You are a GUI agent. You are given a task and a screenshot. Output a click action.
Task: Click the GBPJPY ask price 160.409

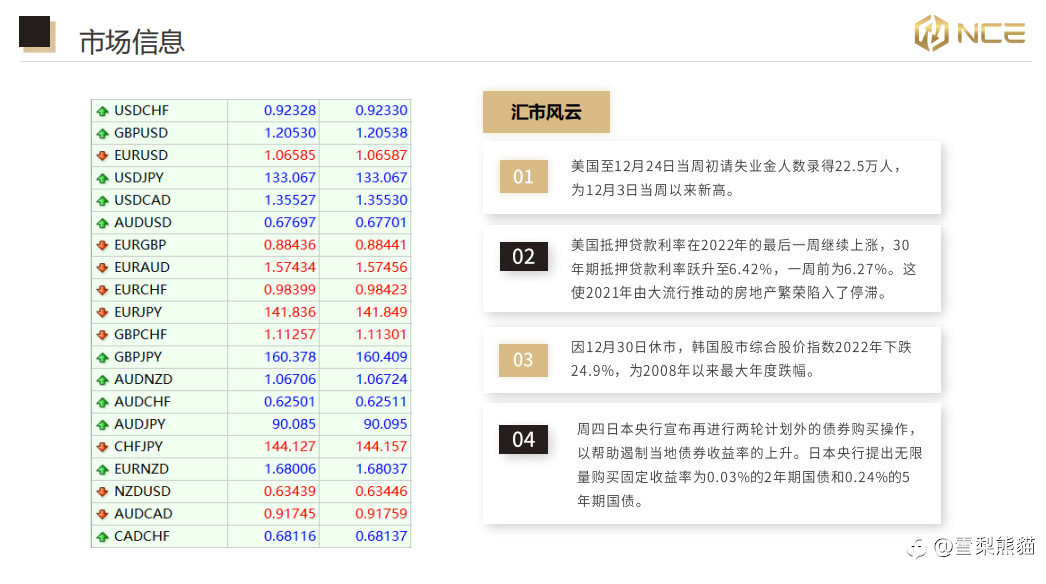tap(381, 357)
